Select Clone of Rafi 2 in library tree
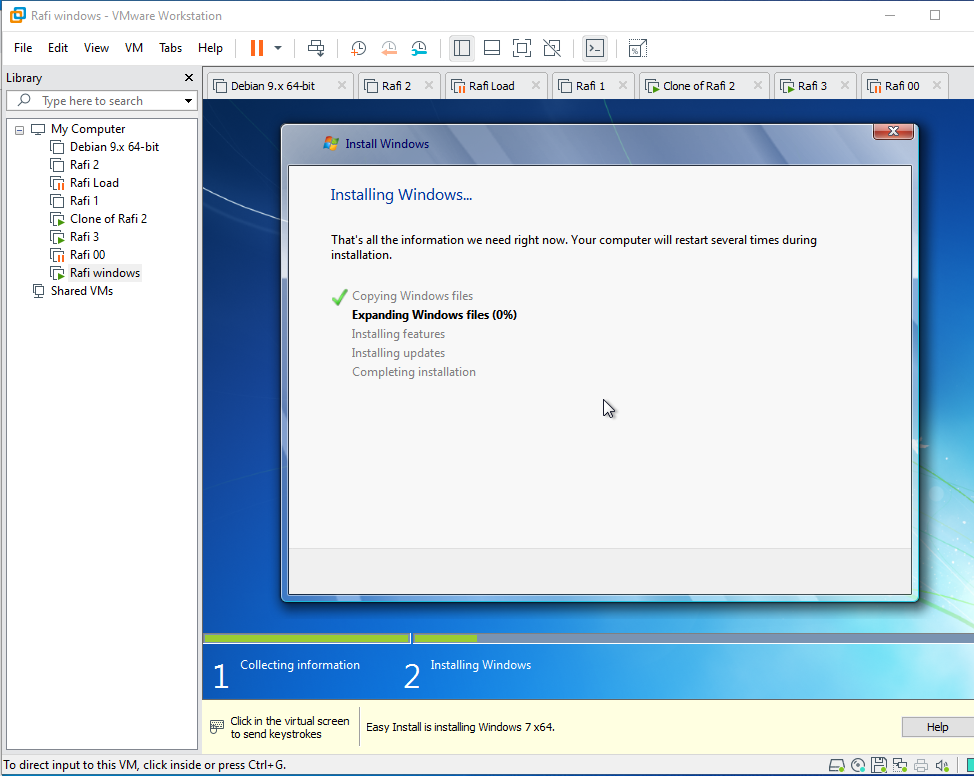The width and height of the screenshot is (974, 776). point(98,219)
